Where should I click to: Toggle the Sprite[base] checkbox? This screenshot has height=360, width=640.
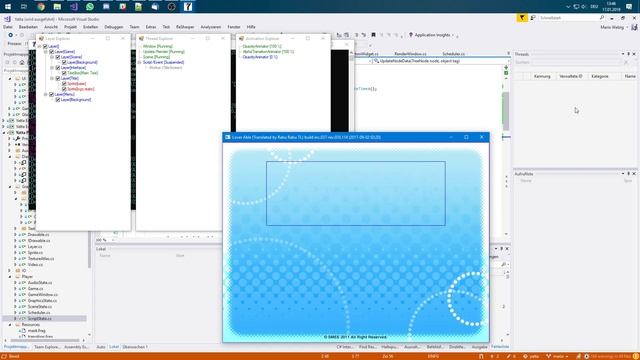pos(64,84)
